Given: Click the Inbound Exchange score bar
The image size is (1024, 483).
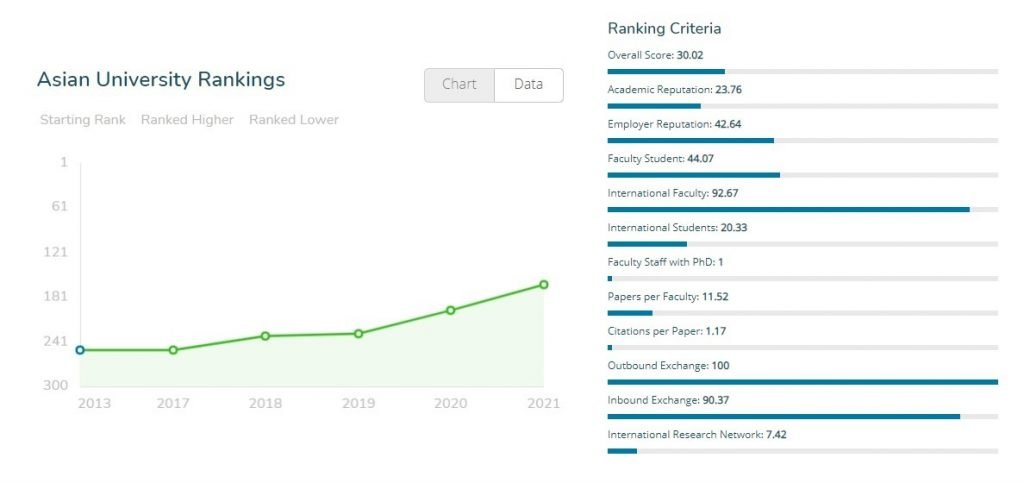Looking at the screenshot, I should 802,416.
